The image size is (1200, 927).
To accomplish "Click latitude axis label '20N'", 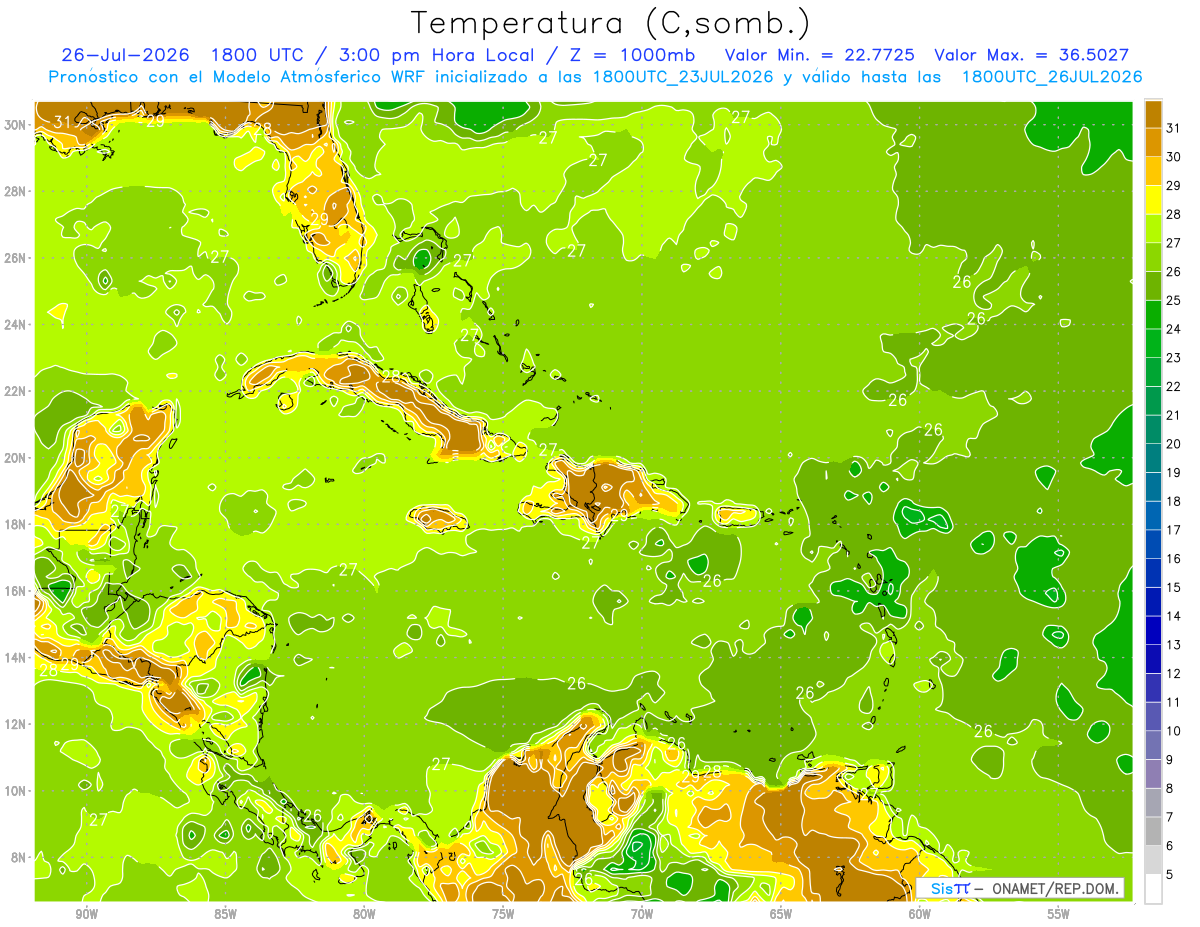I will click(16, 458).
